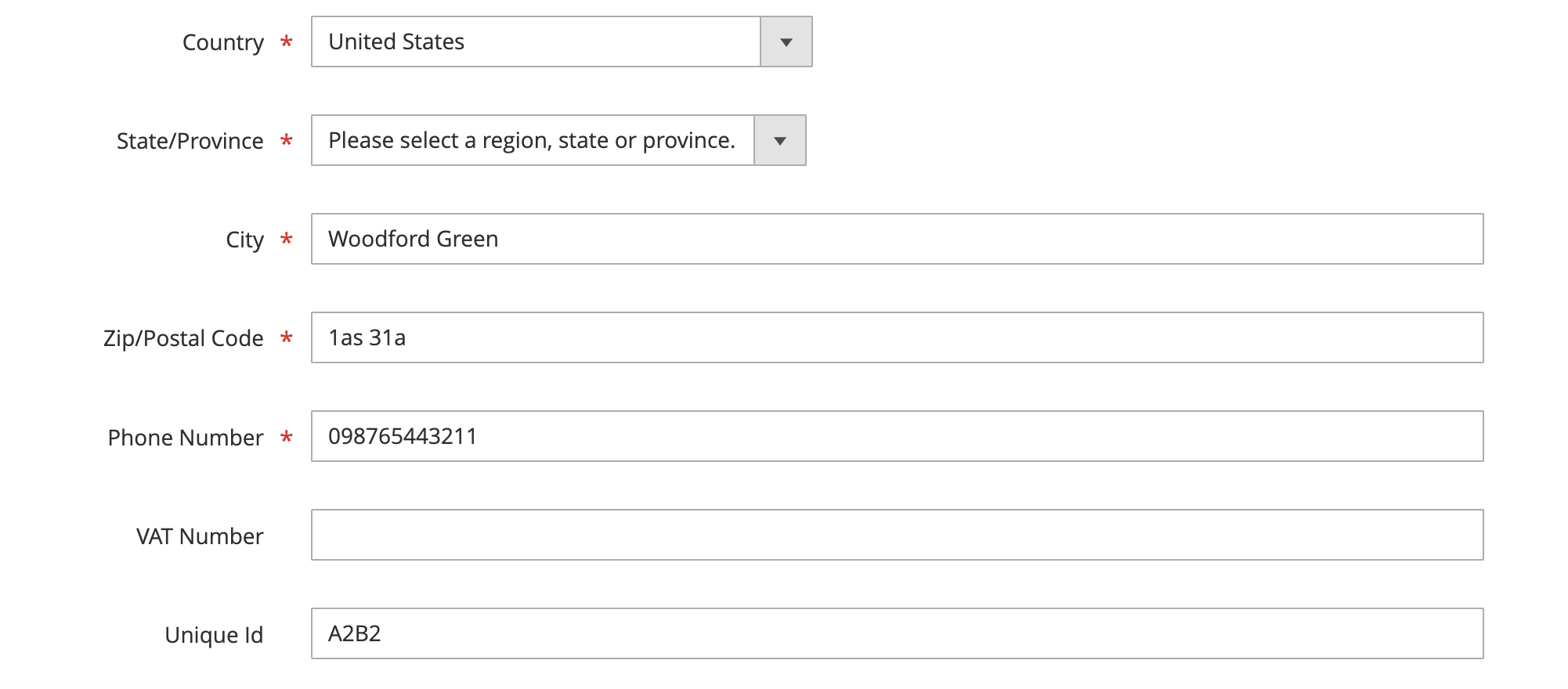Select the Unique Id field with A2B2

898,633
